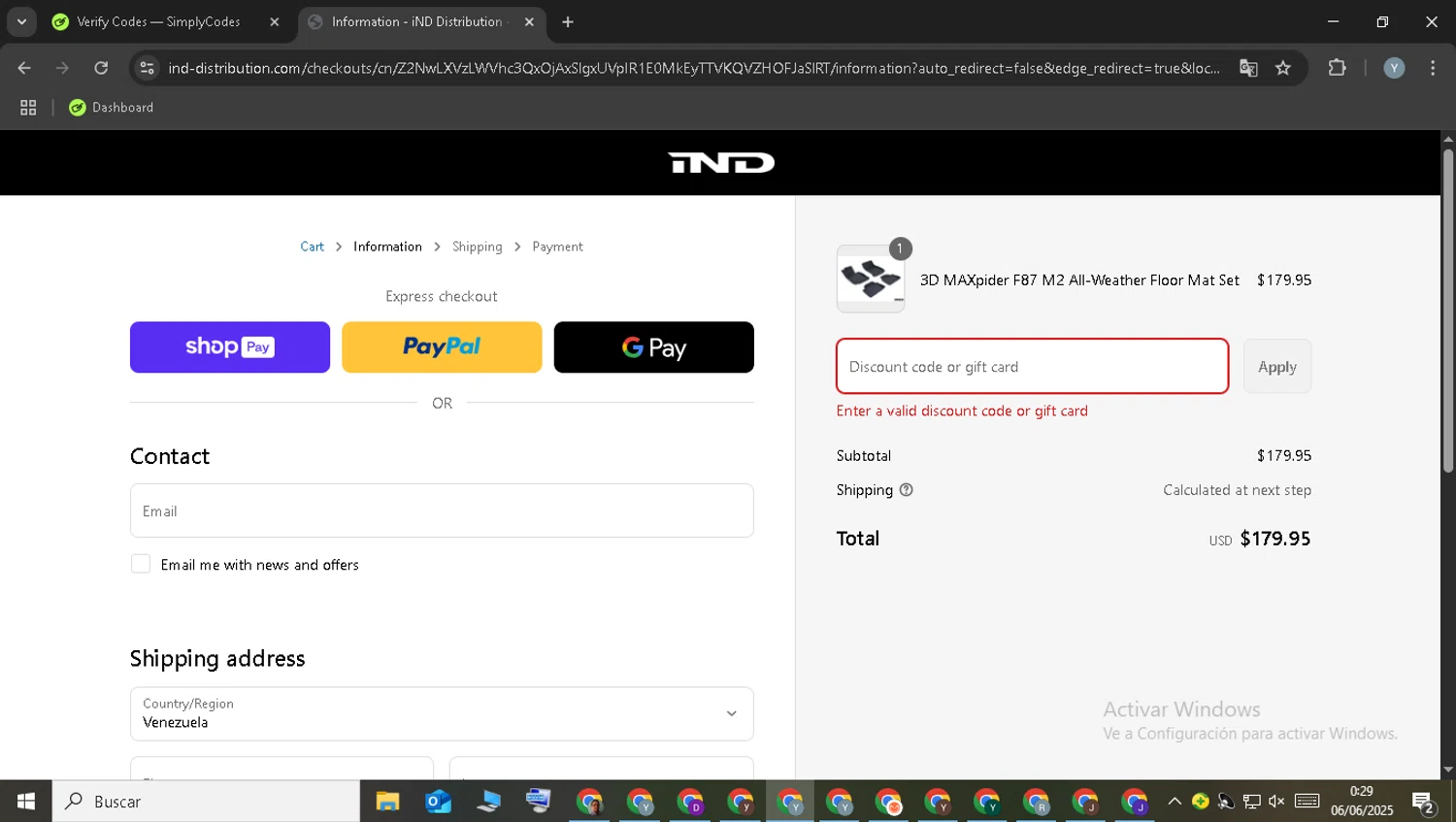Click the browser forward arrow
The image size is (1456, 822).
(62, 68)
